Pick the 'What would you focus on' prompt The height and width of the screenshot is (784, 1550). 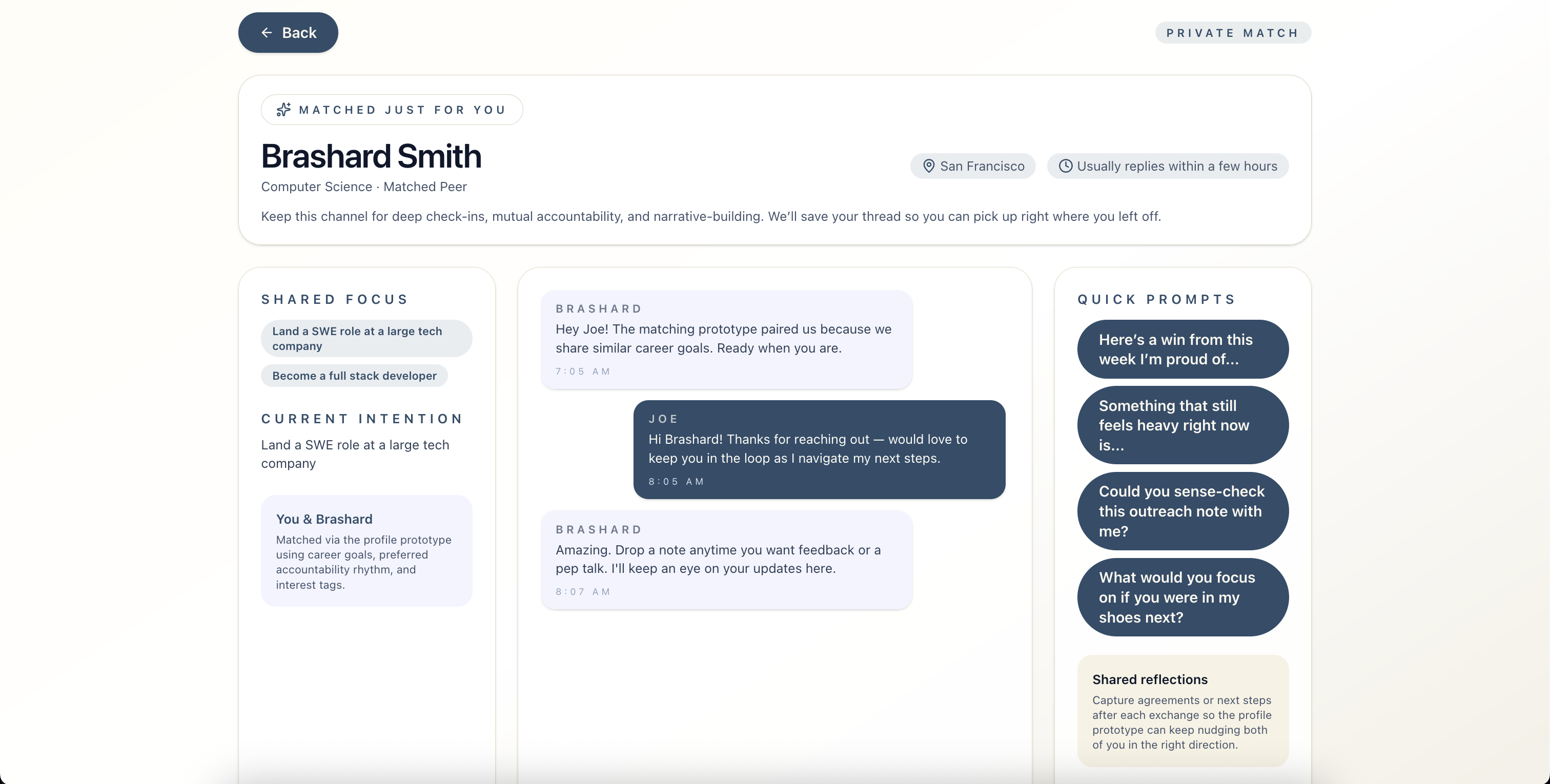click(x=1182, y=597)
